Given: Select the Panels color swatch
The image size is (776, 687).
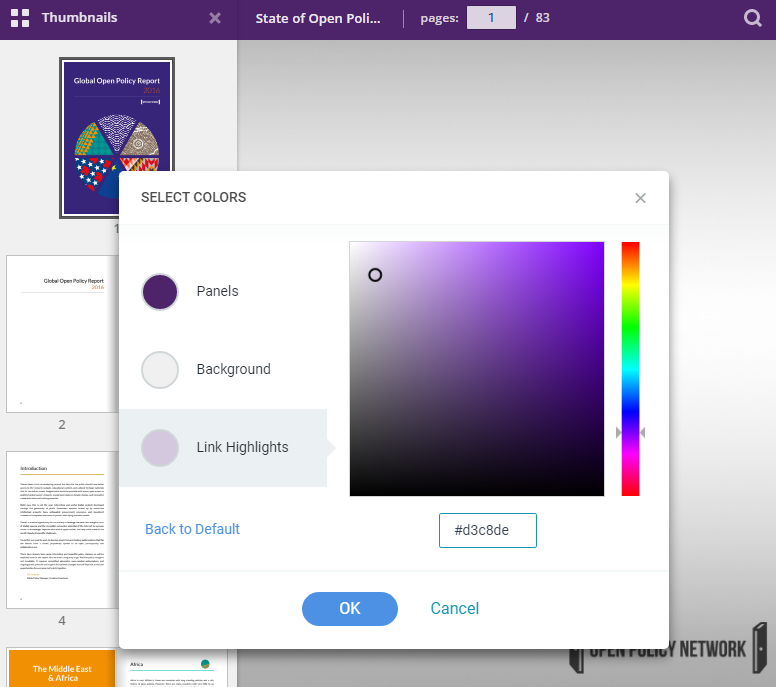Looking at the screenshot, I should tap(160, 292).
